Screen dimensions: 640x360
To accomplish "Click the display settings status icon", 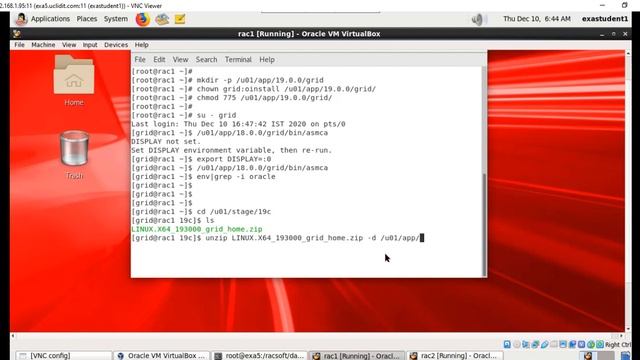I will coord(563,344).
